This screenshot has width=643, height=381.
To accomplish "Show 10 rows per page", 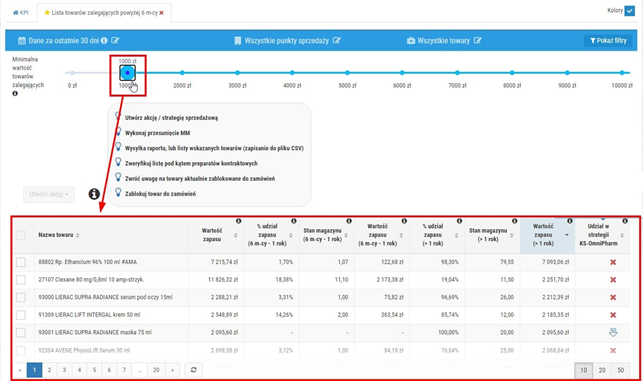I will 584,370.
